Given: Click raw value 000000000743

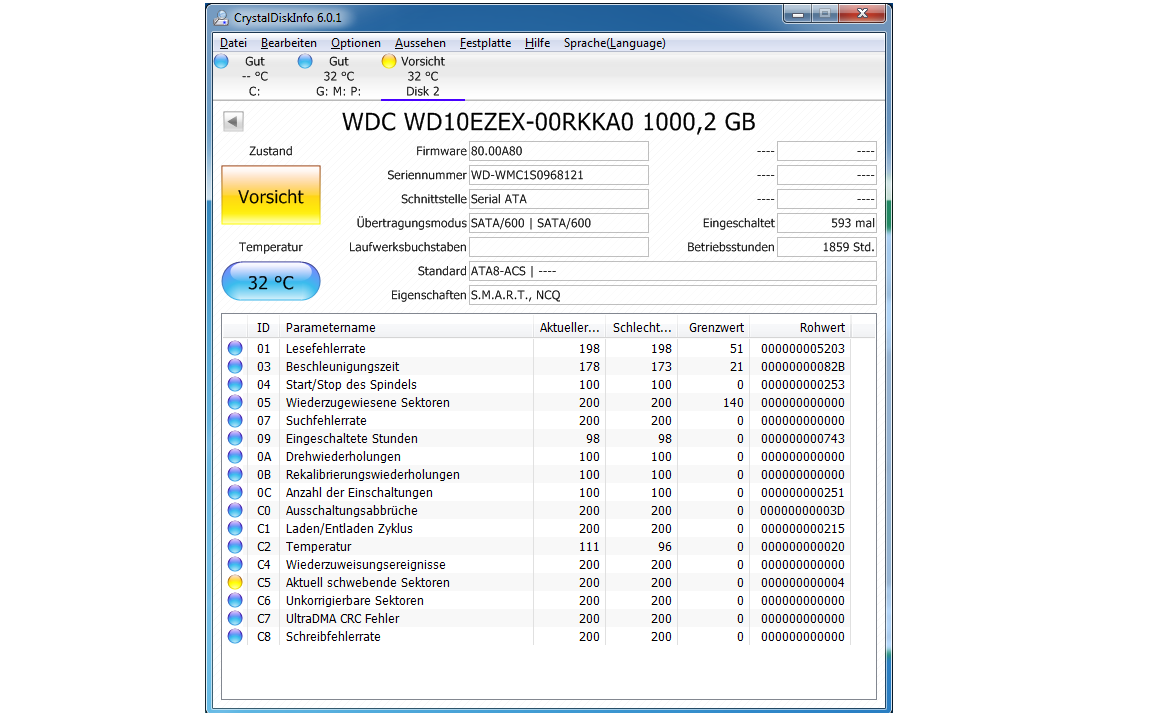Looking at the screenshot, I should tap(802, 439).
